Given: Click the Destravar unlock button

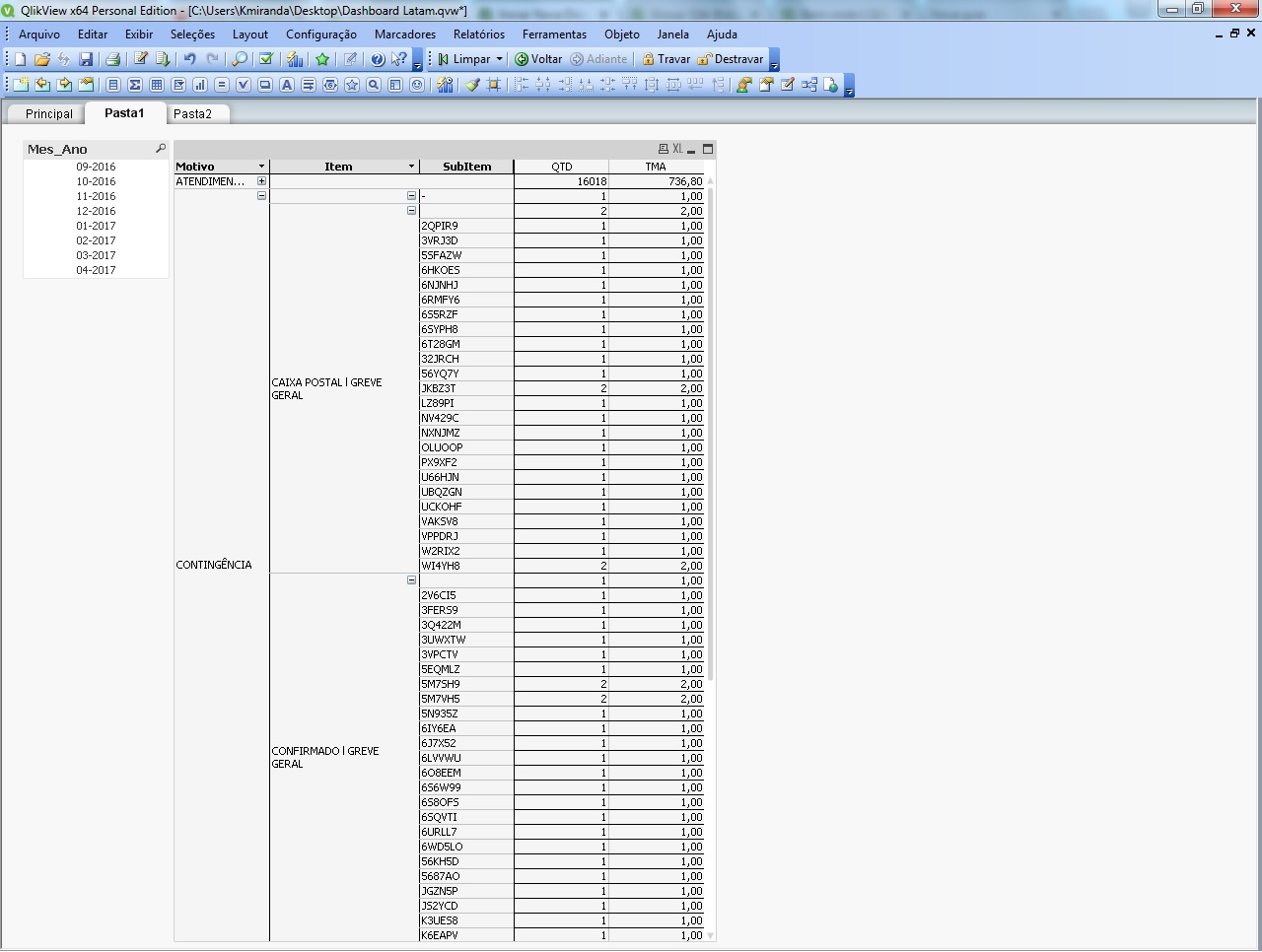Looking at the screenshot, I should [x=730, y=59].
